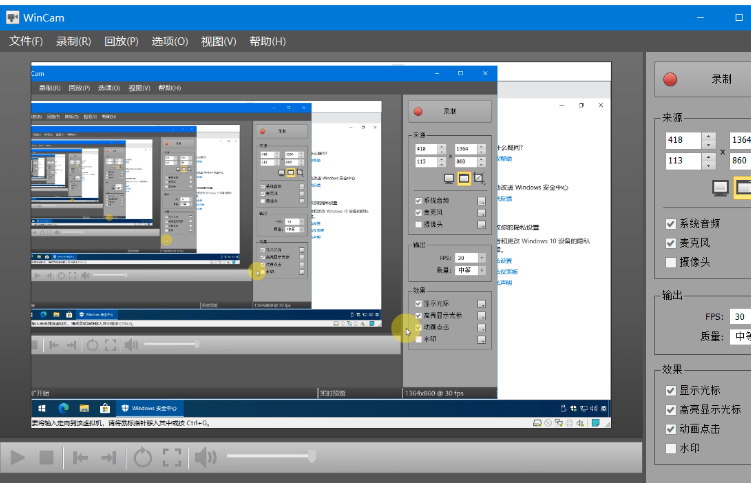Increase the 113 value with up arrow
The height and width of the screenshot is (483, 751).
tap(708, 157)
